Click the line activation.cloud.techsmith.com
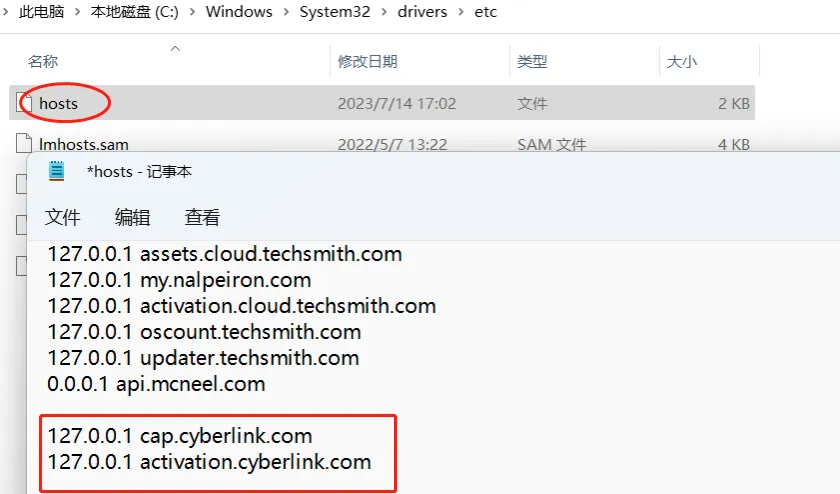This screenshot has width=840, height=494. click(242, 306)
